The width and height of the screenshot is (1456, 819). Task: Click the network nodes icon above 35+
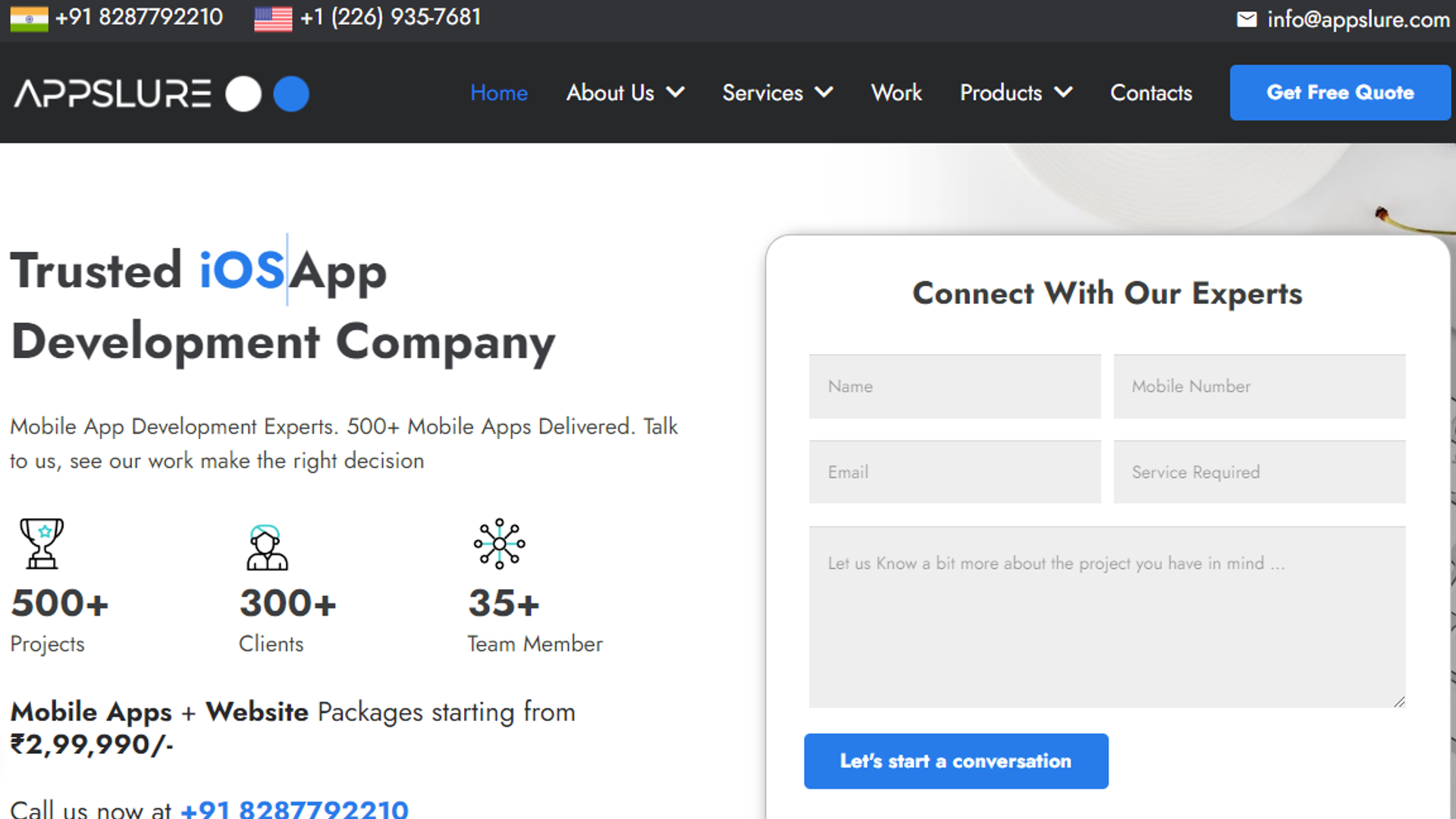(x=499, y=543)
